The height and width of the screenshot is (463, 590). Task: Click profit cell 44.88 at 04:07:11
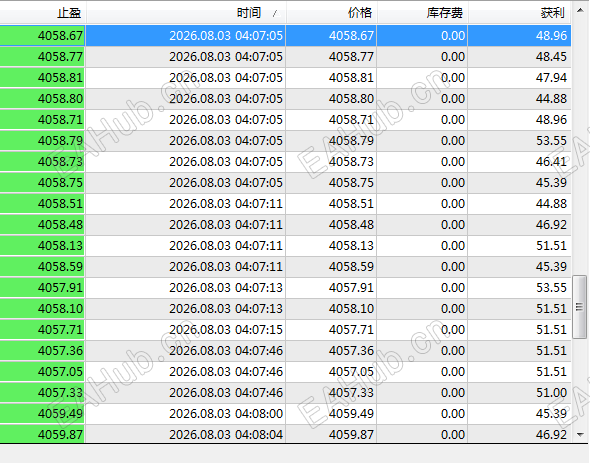[x=520, y=204]
